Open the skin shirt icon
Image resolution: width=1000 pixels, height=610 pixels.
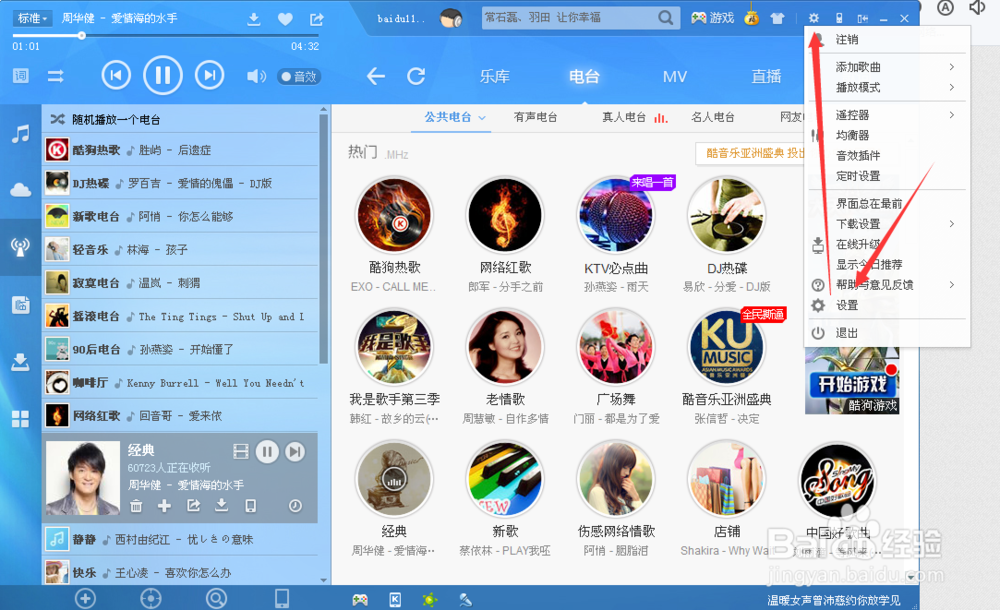tap(777, 19)
